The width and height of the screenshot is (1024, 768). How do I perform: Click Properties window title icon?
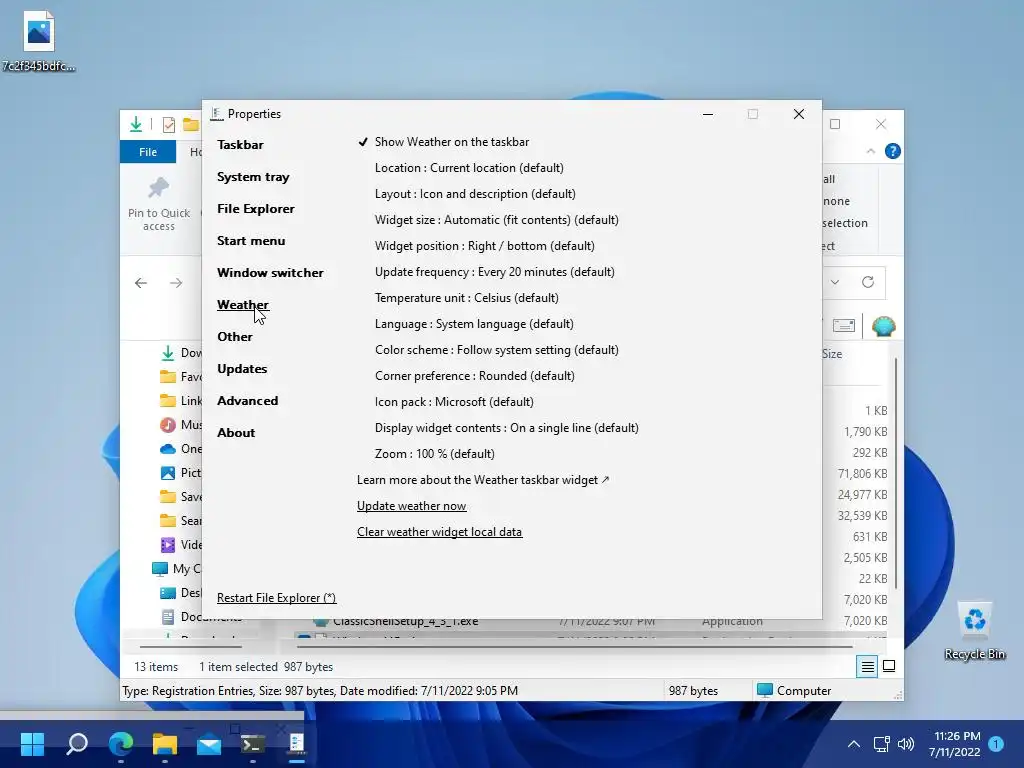point(216,114)
